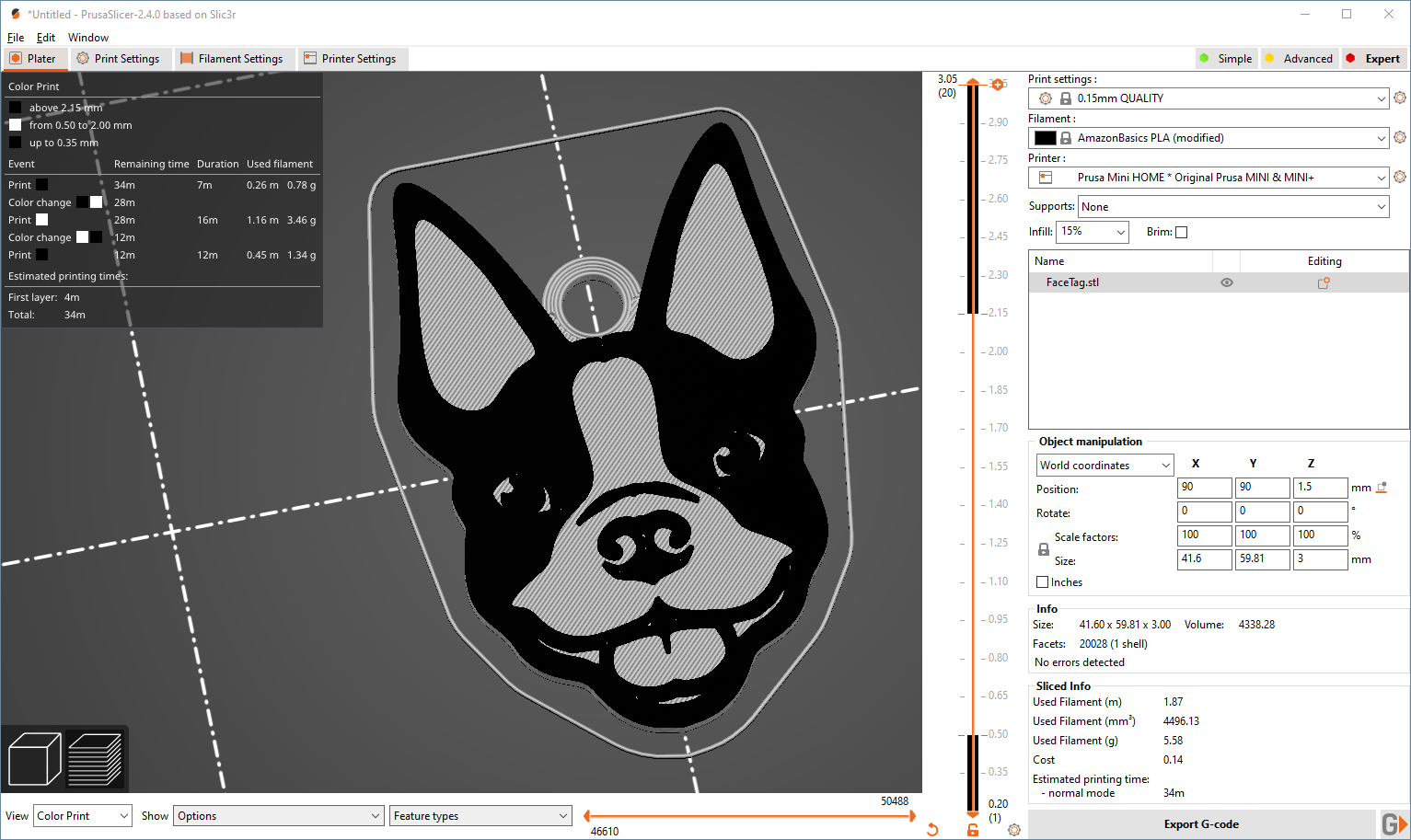
Task: Switch to the 3D editor cube view
Action: click(x=34, y=759)
